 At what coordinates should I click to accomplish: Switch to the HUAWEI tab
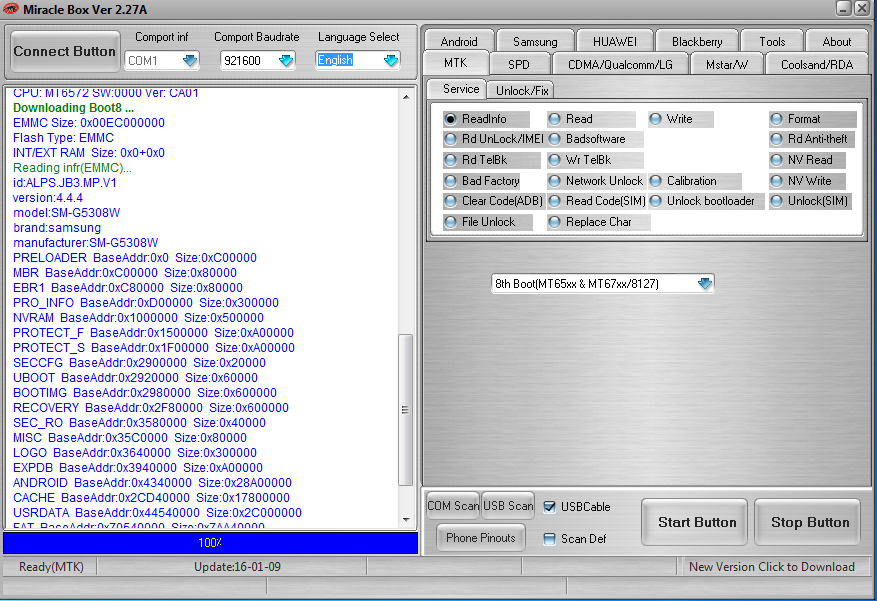[x=614, y=41]
